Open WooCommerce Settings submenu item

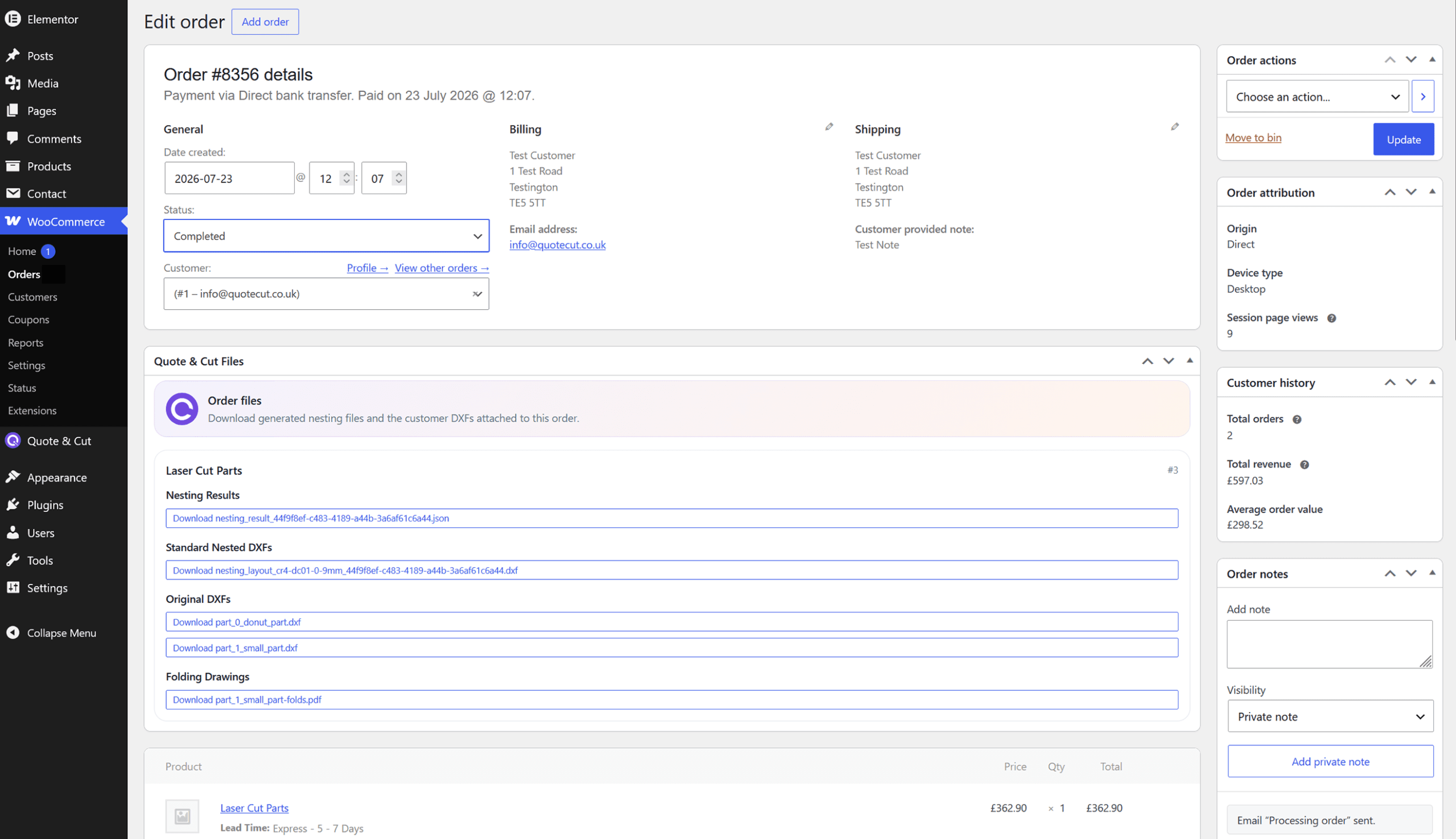27,365
